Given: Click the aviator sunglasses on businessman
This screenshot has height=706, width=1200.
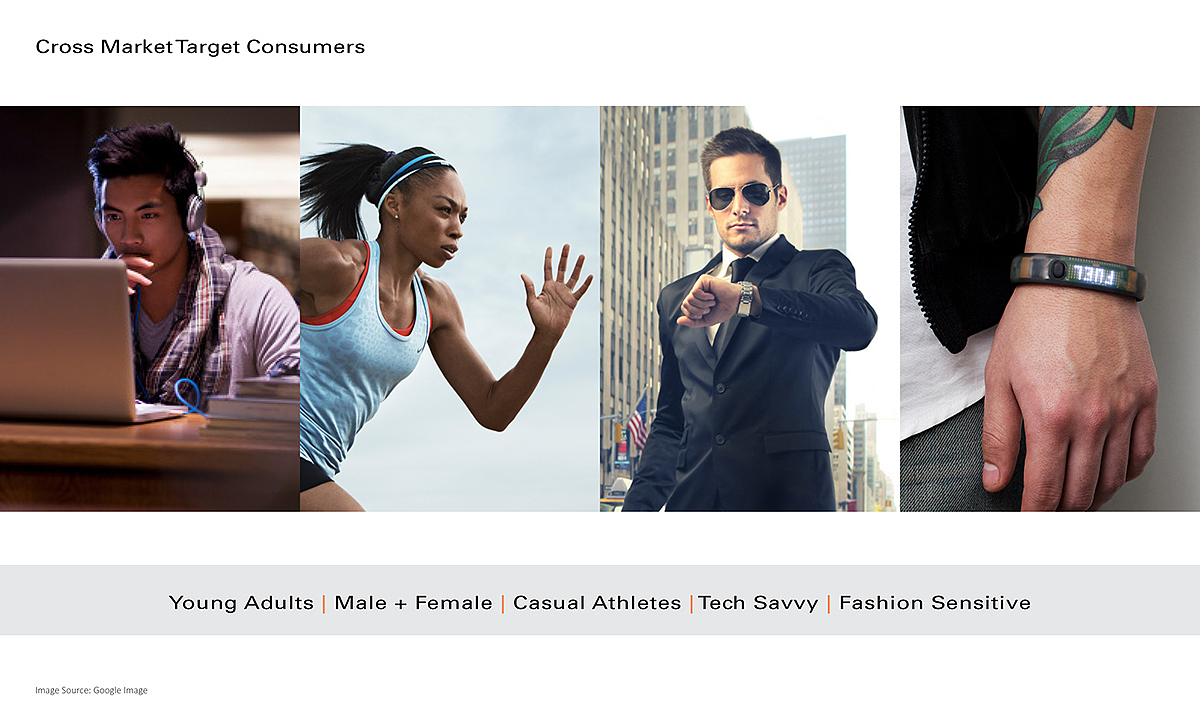Looking at the screenshot, I should click(x=742, y=195).
